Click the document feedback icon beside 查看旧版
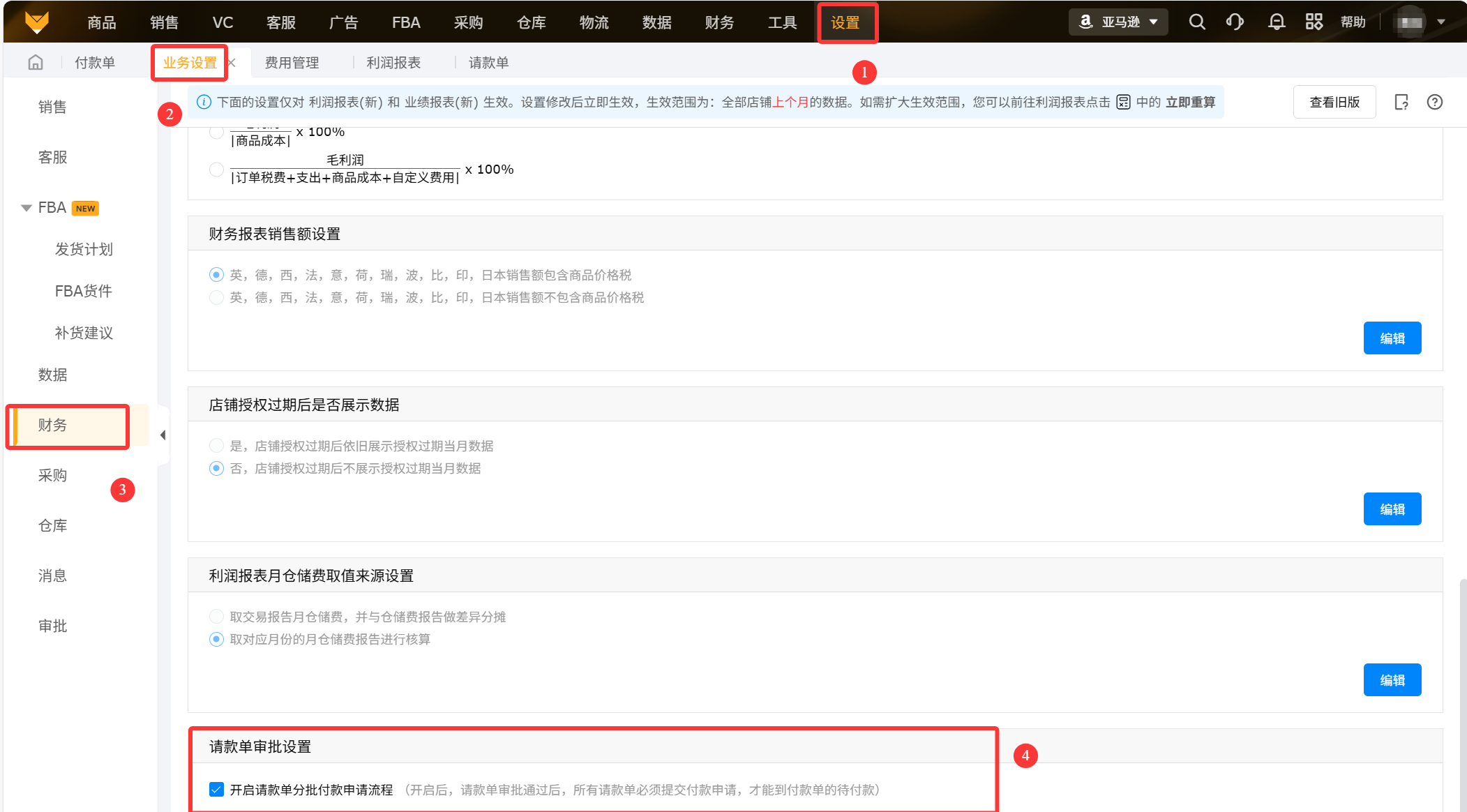 pyautogui.click(x=1401, y=102)
